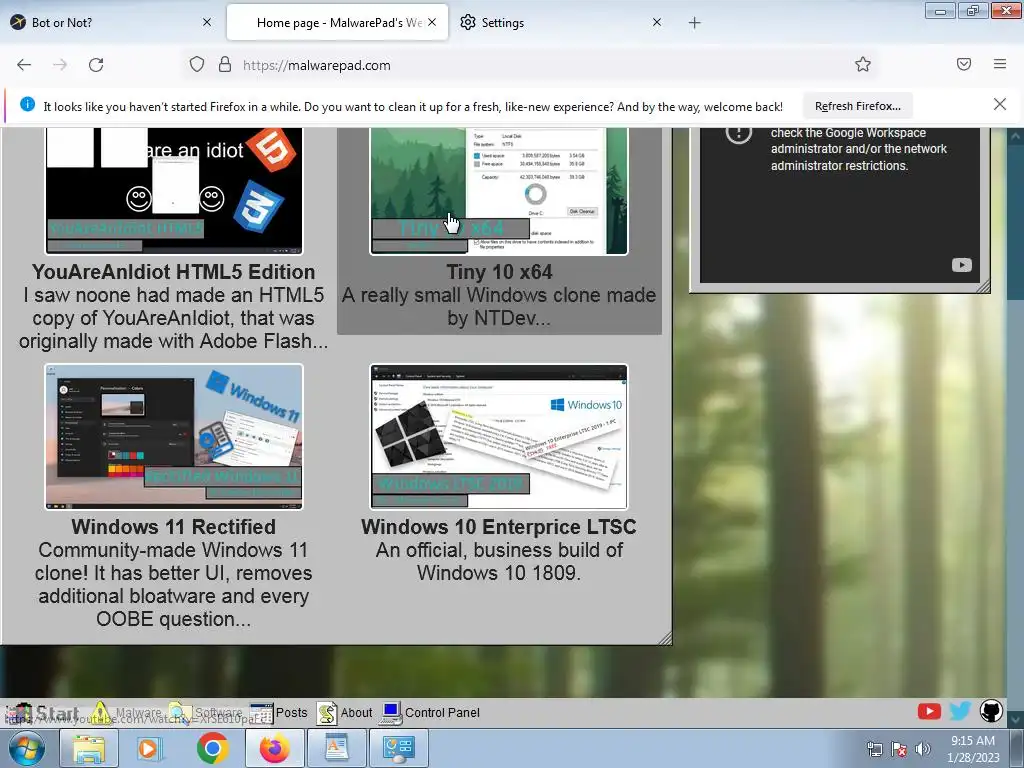The width and height of the screenshot is (1024, 768).
Task: Open the Save to Pocket icon
Action: point(963,64)
